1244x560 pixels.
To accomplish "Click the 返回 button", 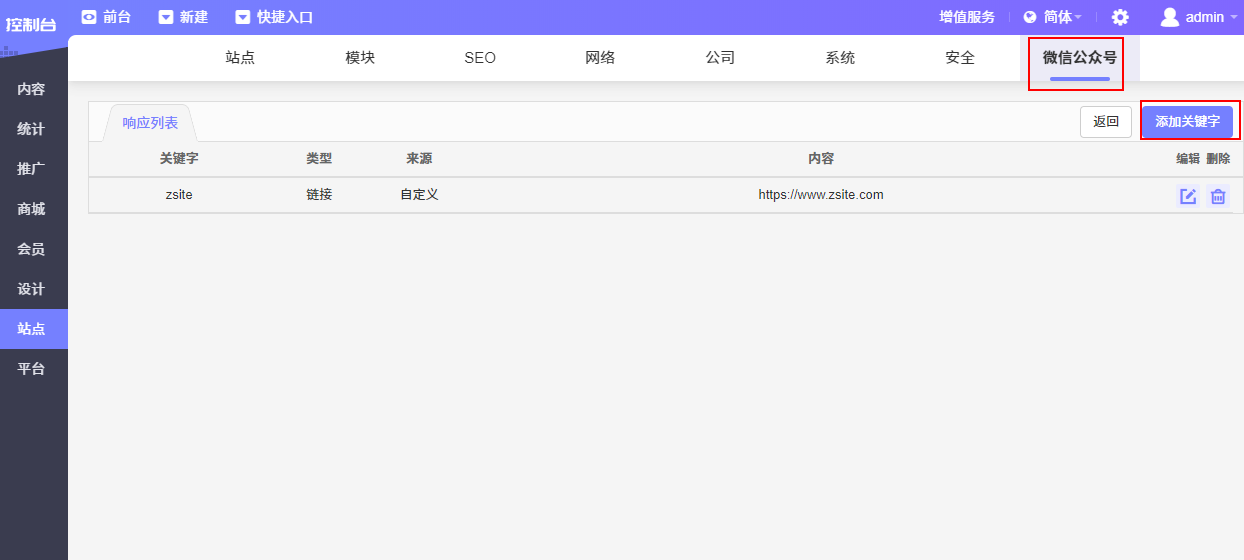I will 1106,122.
